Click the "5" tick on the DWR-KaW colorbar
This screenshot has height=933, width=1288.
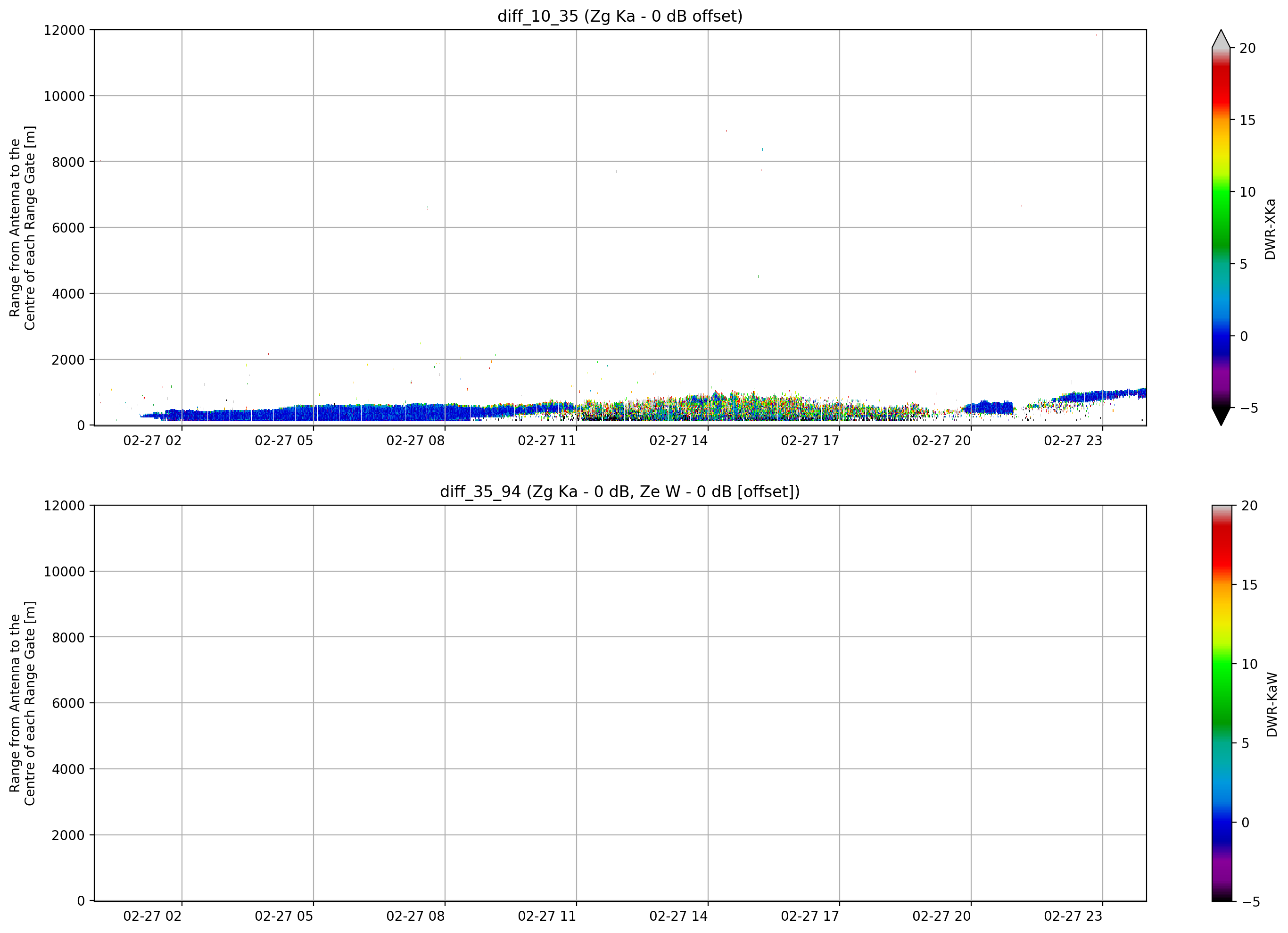tap(1246, 743)
